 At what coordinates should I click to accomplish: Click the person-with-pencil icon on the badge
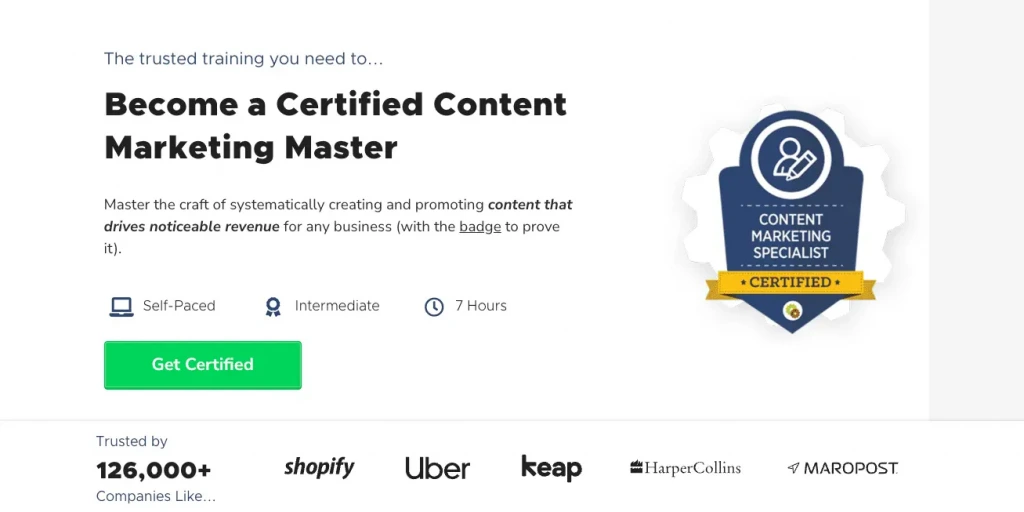(x=792, y=159)
